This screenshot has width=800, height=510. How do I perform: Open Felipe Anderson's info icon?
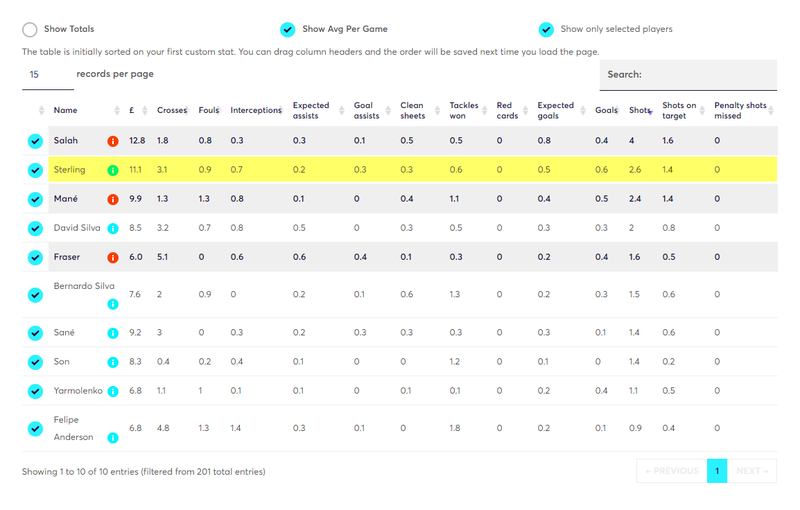point(113,438)
